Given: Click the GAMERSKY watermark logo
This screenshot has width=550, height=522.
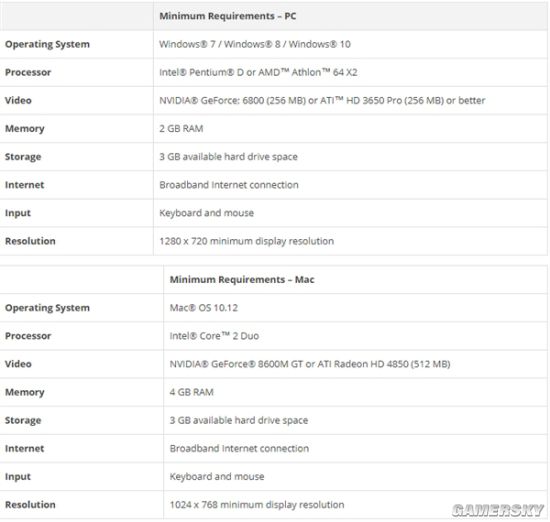Looking at the screenshot, I should pyautogui.click(x=498, y=510).
